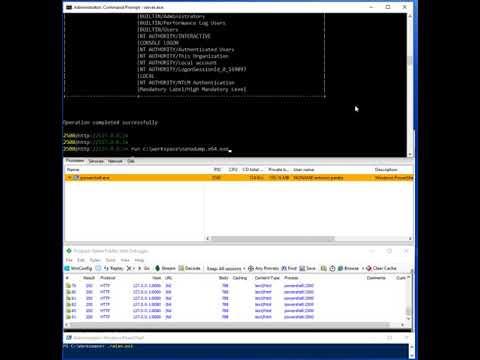Toggle Decode in Fiddler toolbar
480x360 pixels.
(189, 268)
